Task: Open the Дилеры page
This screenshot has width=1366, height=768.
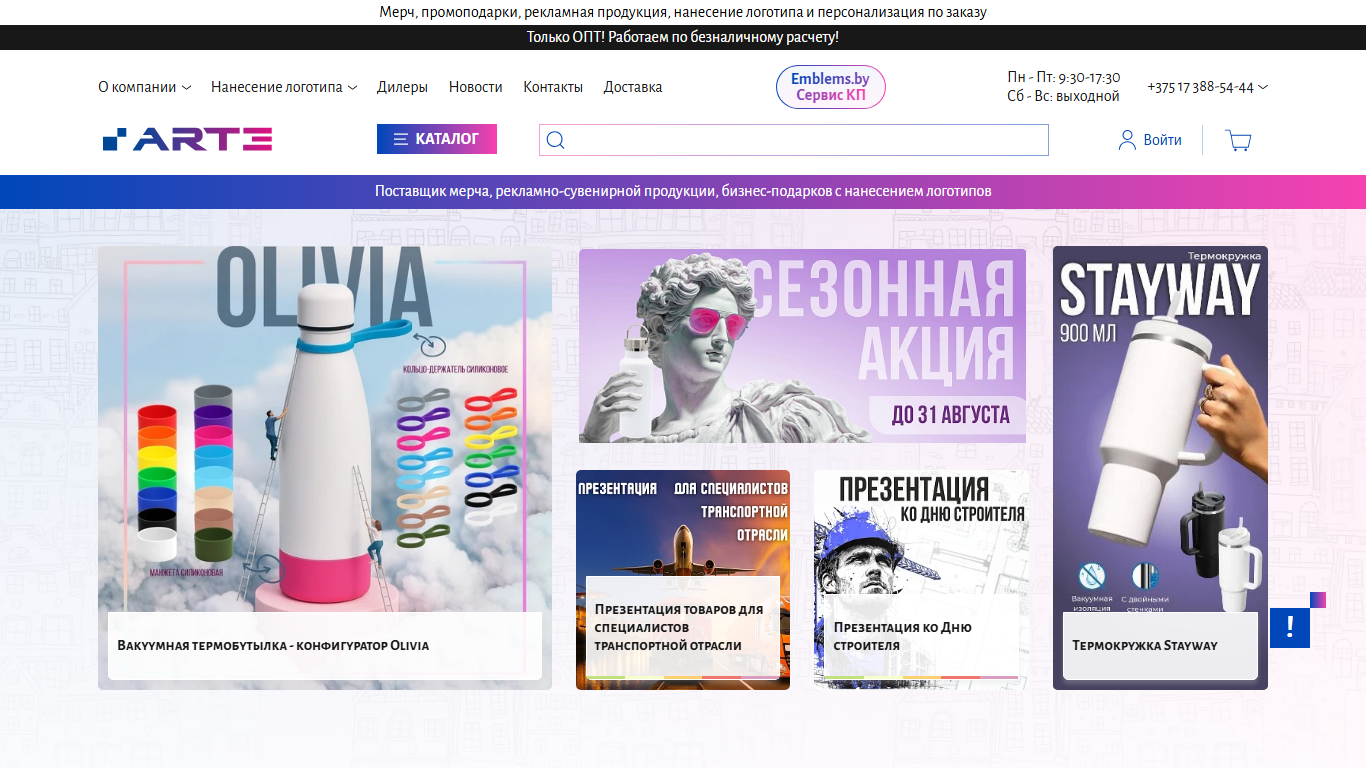Action: point(402,87)
